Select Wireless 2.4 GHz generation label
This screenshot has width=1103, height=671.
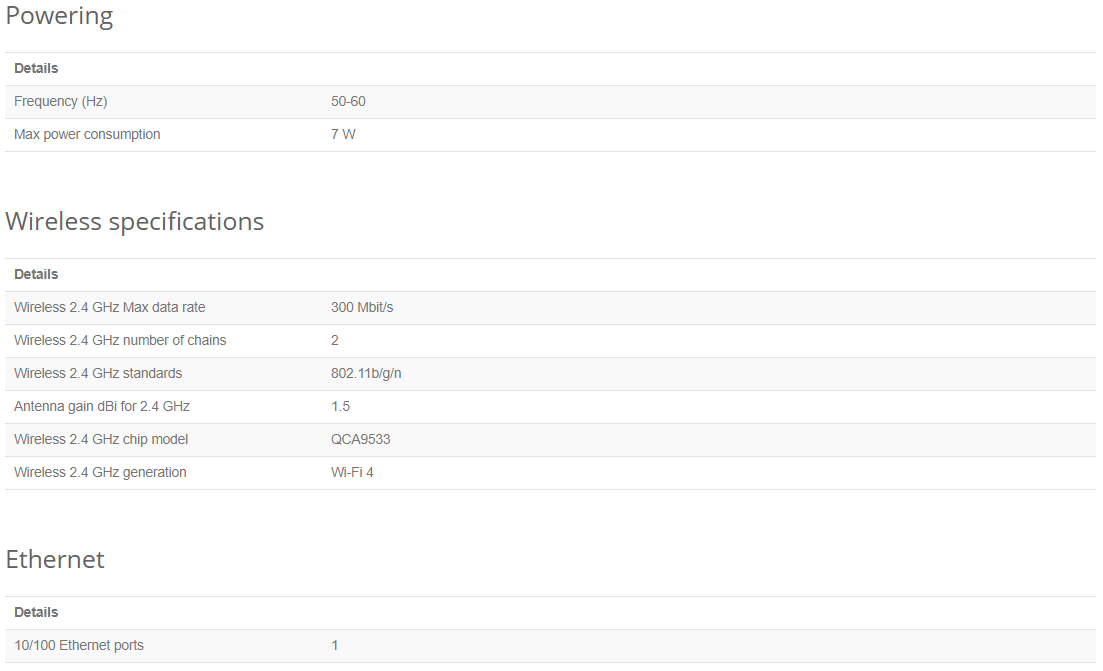(x=101, y=473)
